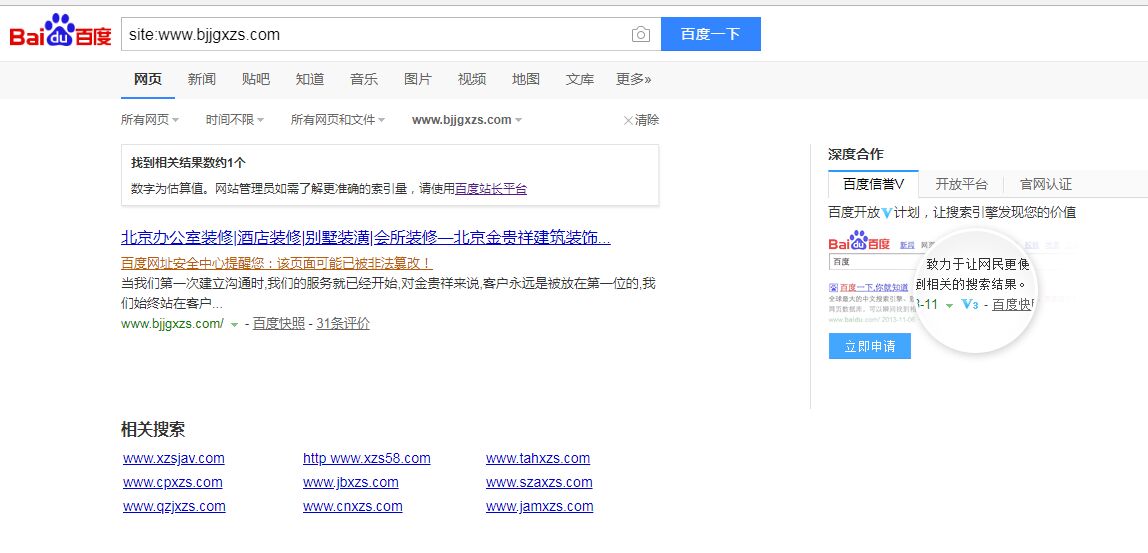Open the 时间不限 time filter dropdown
The height and width of the screenshot is (553, 1148).
pyautogui.click(x=235, y=120)
